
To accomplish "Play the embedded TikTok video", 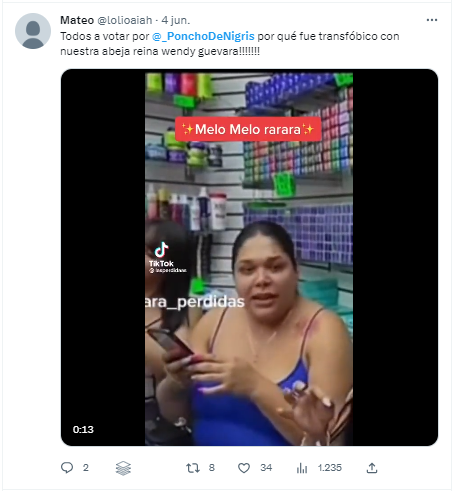I will point(249,257).
